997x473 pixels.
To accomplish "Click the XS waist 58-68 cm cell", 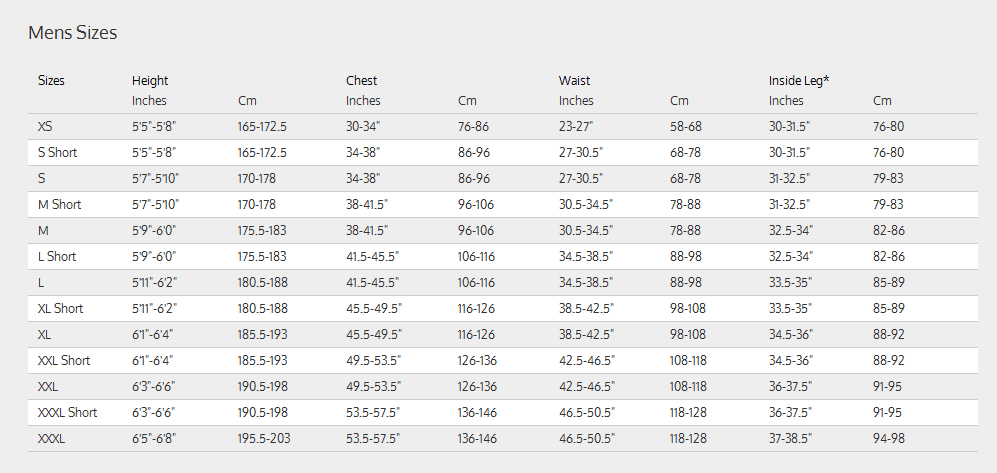I will coord(685,127).
